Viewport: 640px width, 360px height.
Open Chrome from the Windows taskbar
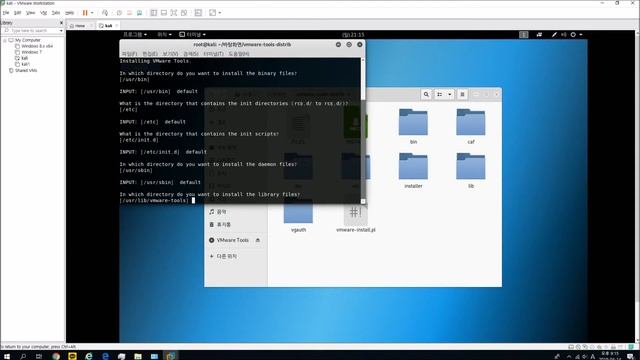[56, 356]
